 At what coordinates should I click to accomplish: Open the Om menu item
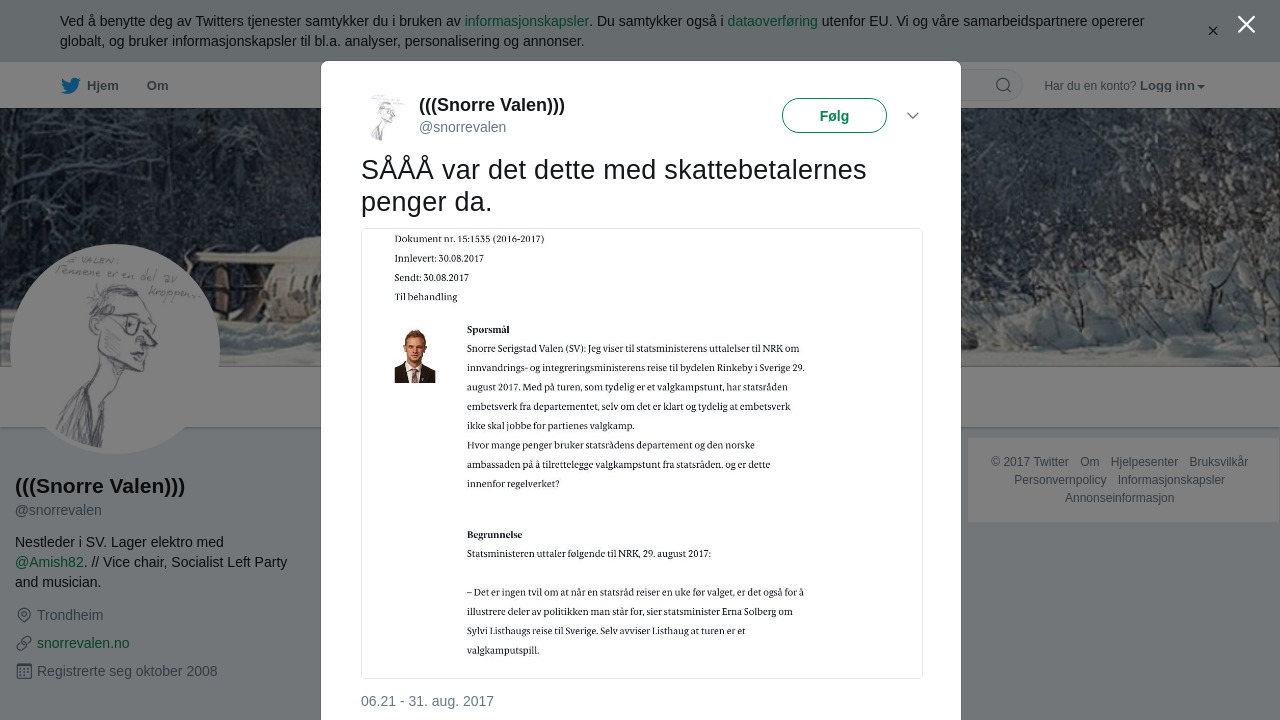pyautogui.click(x=157, y=86)
